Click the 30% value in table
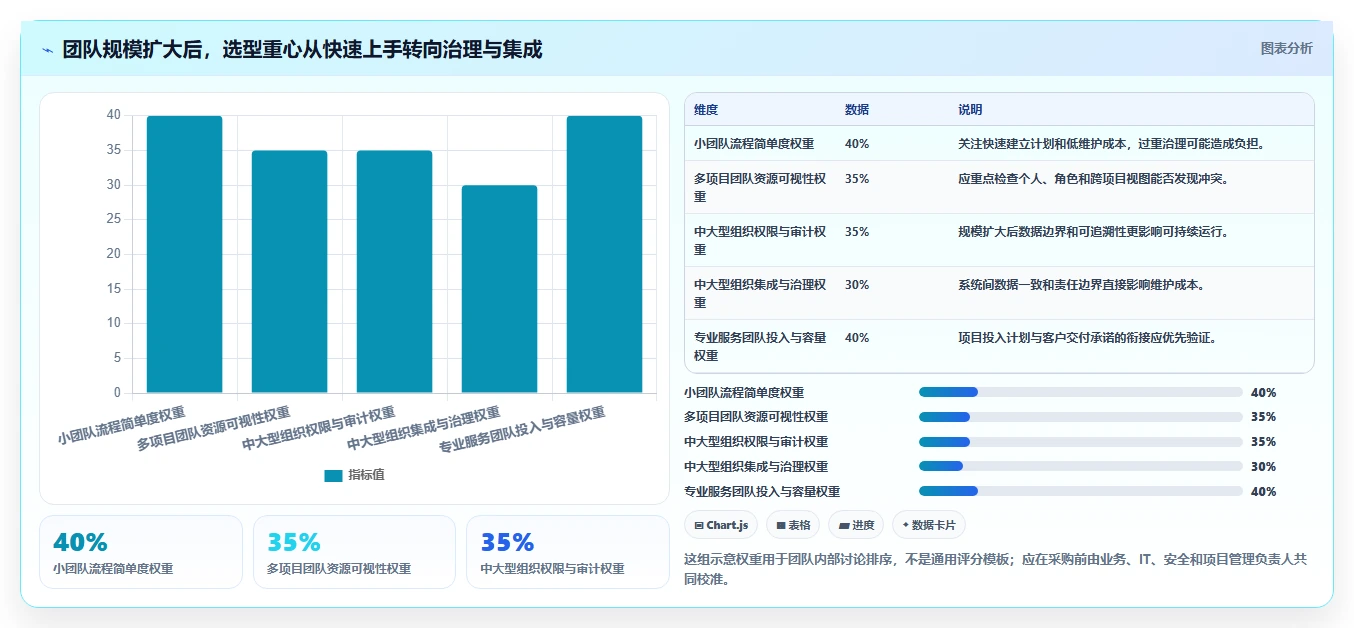This screenshot has width=1354, height=628. click(x=857, y=285)
